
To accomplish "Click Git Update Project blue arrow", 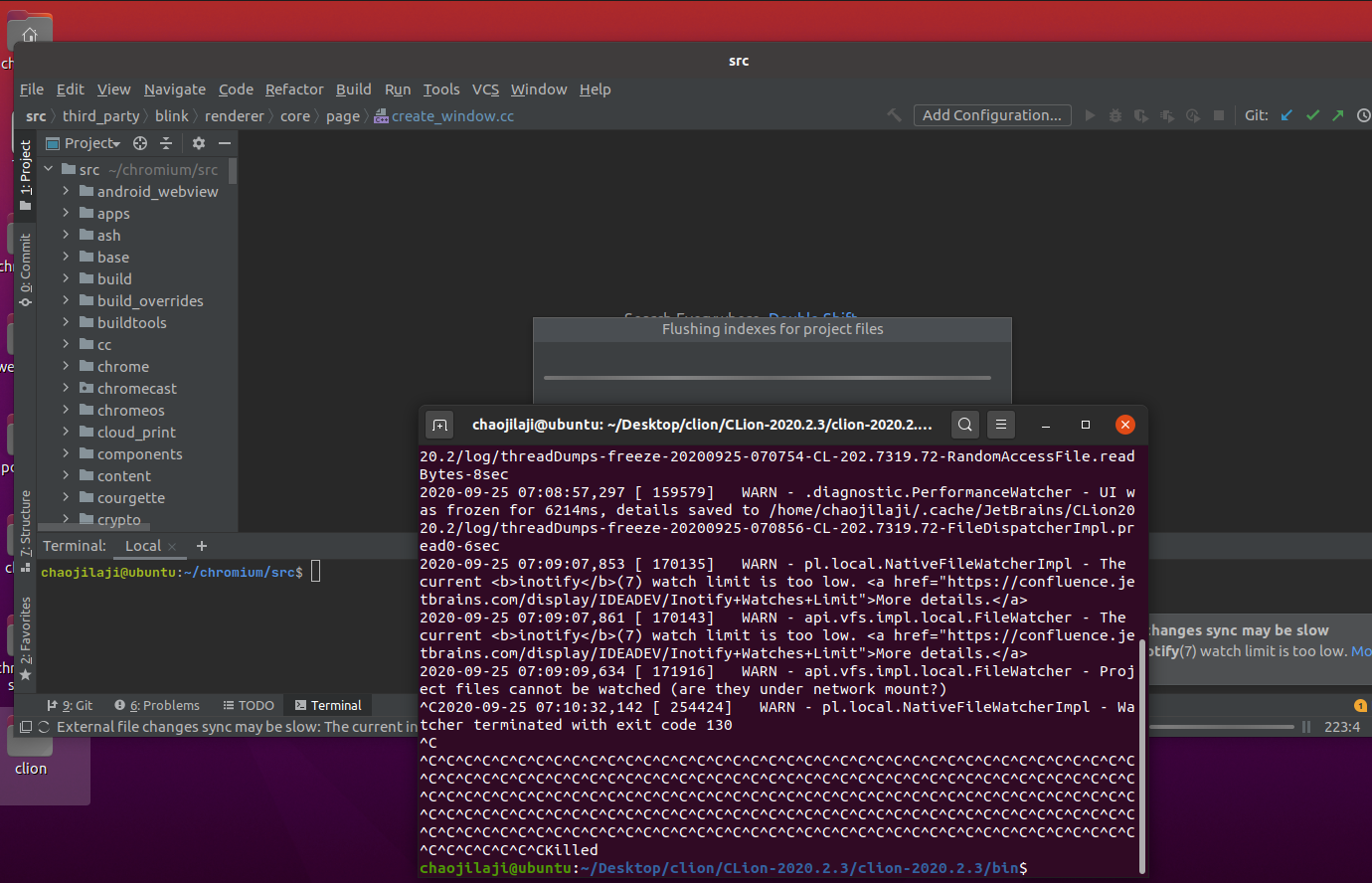I will click(x=1286, y=115).
